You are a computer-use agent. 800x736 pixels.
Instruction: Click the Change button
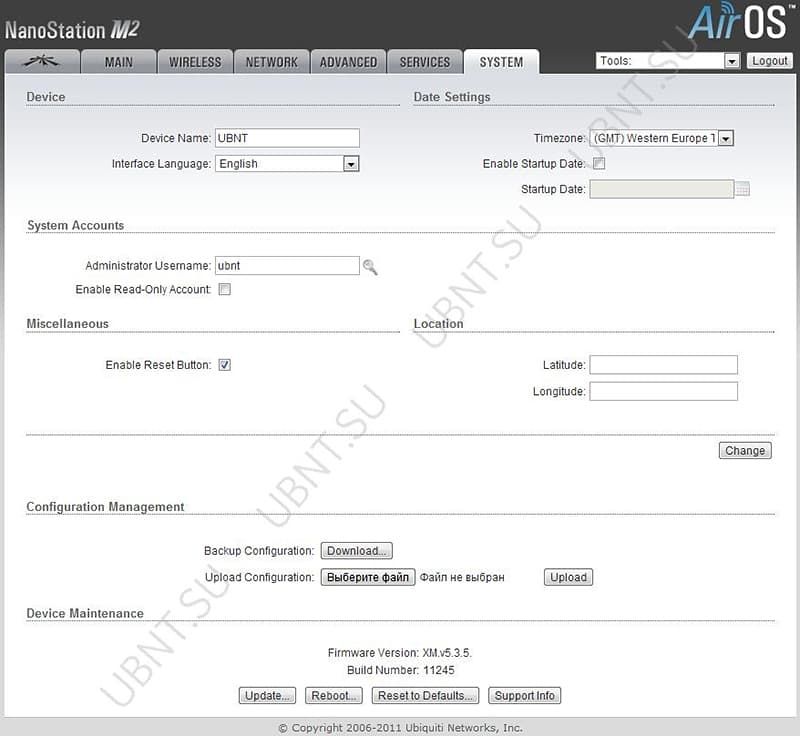coord(745,450)
